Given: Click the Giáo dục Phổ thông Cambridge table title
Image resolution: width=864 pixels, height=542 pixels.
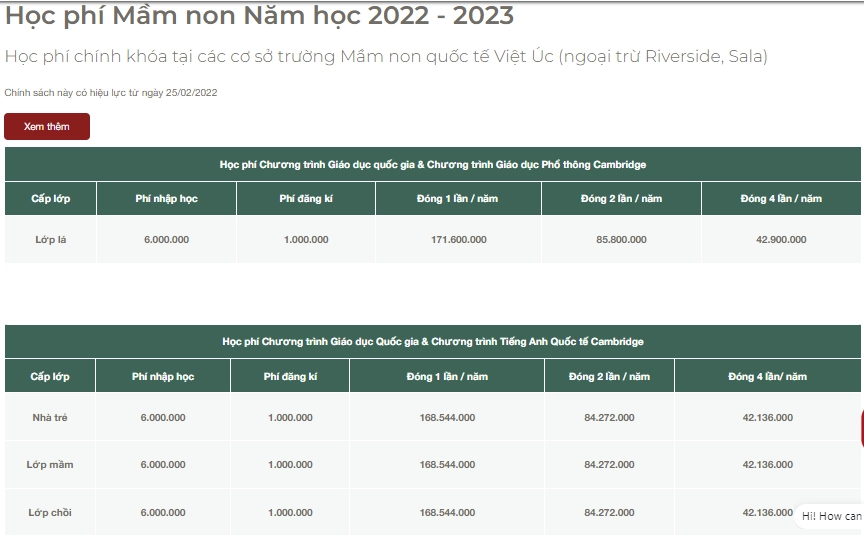Looking at the screenshot, I should (432, 164).
